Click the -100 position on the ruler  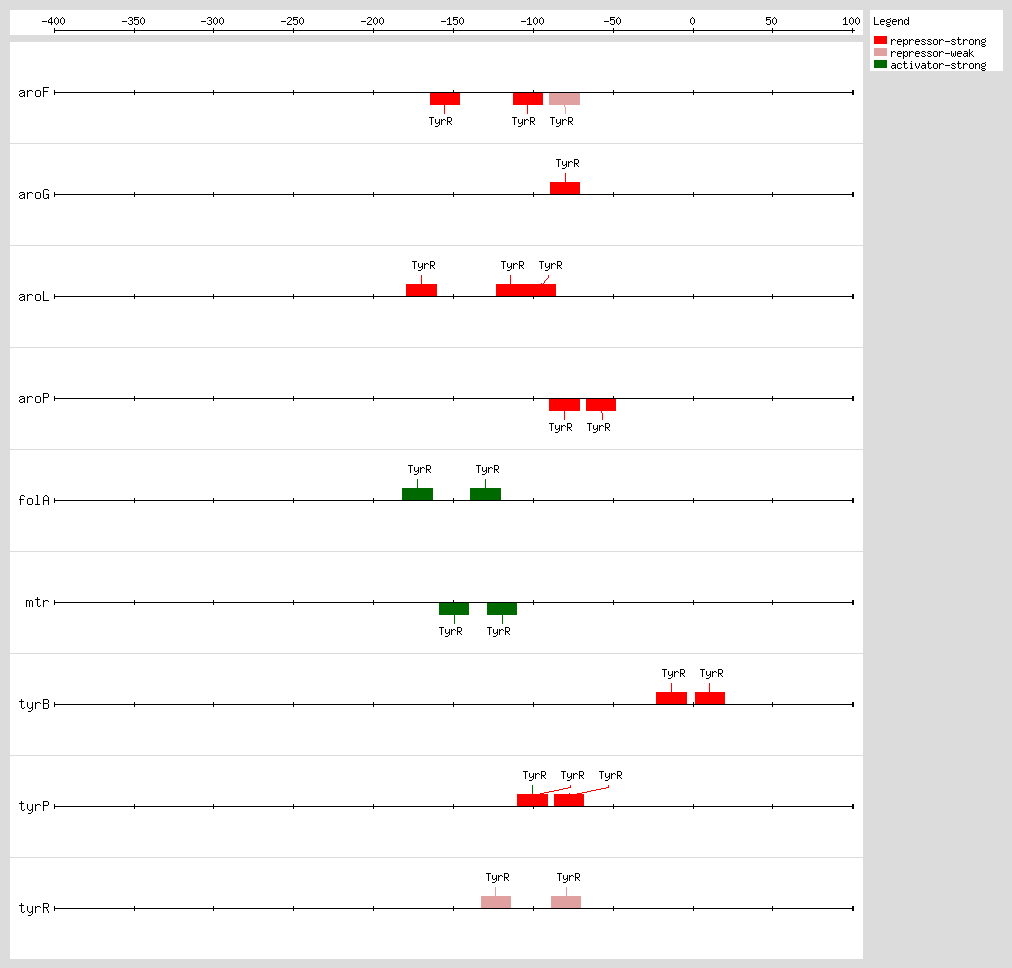(x=532, y=21)
